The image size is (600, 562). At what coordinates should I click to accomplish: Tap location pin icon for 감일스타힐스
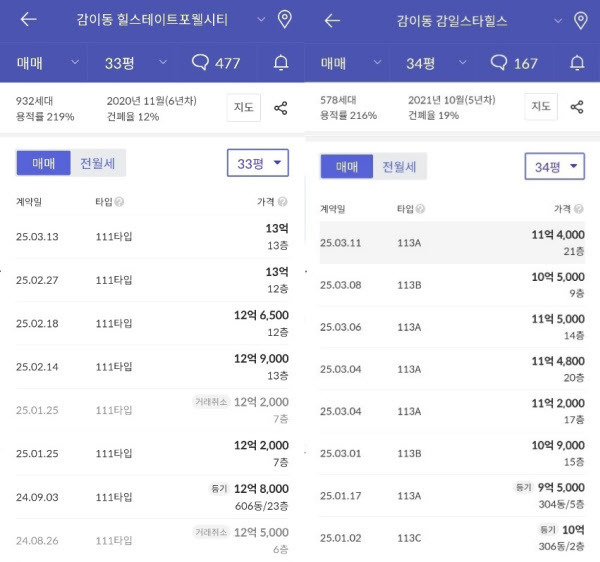(x=580, y=20)
